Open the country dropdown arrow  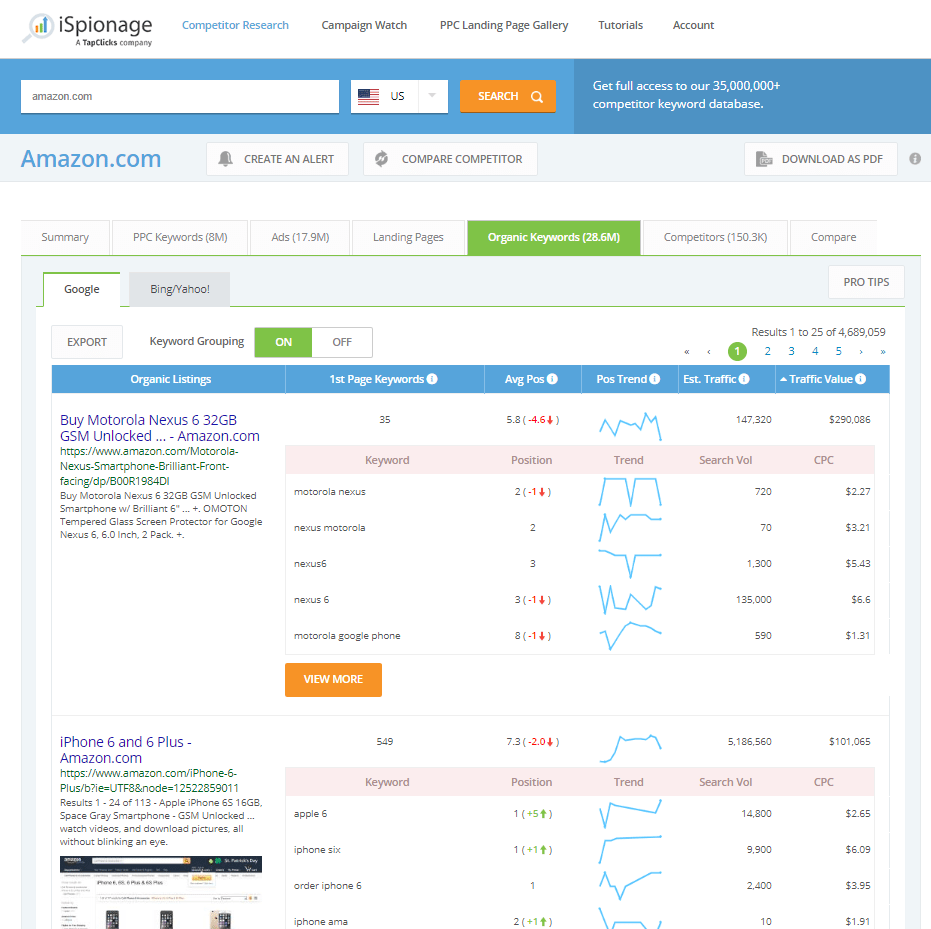(x=432, y=96)
